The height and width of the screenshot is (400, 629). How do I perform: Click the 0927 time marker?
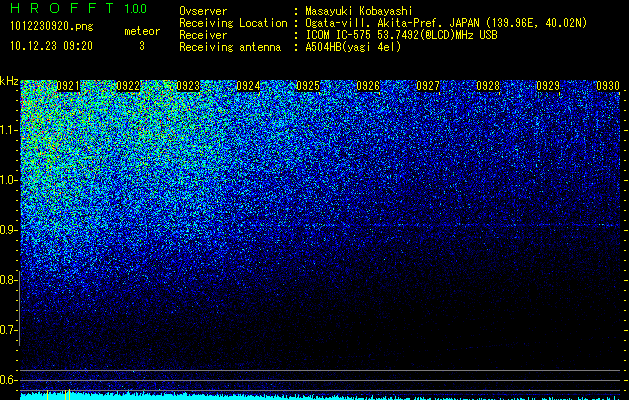coord(428,86)
